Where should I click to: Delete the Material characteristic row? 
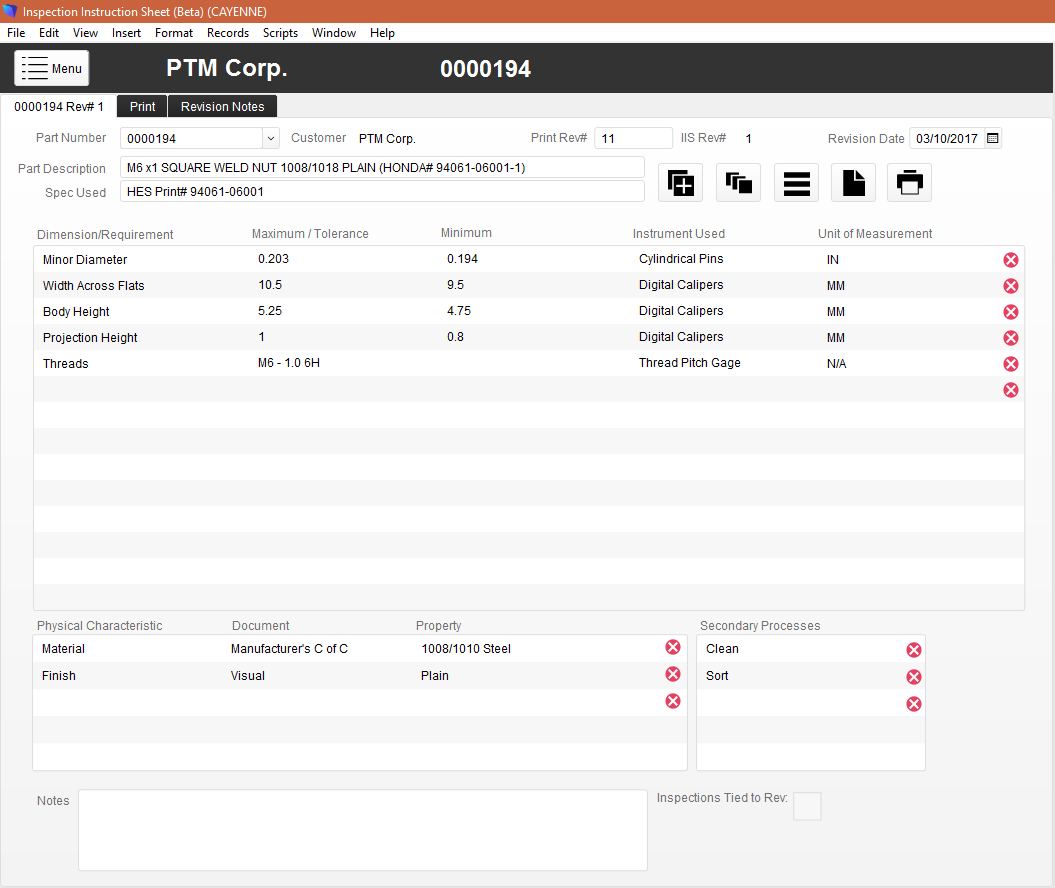pyautogui.click(x=673, y=647)
